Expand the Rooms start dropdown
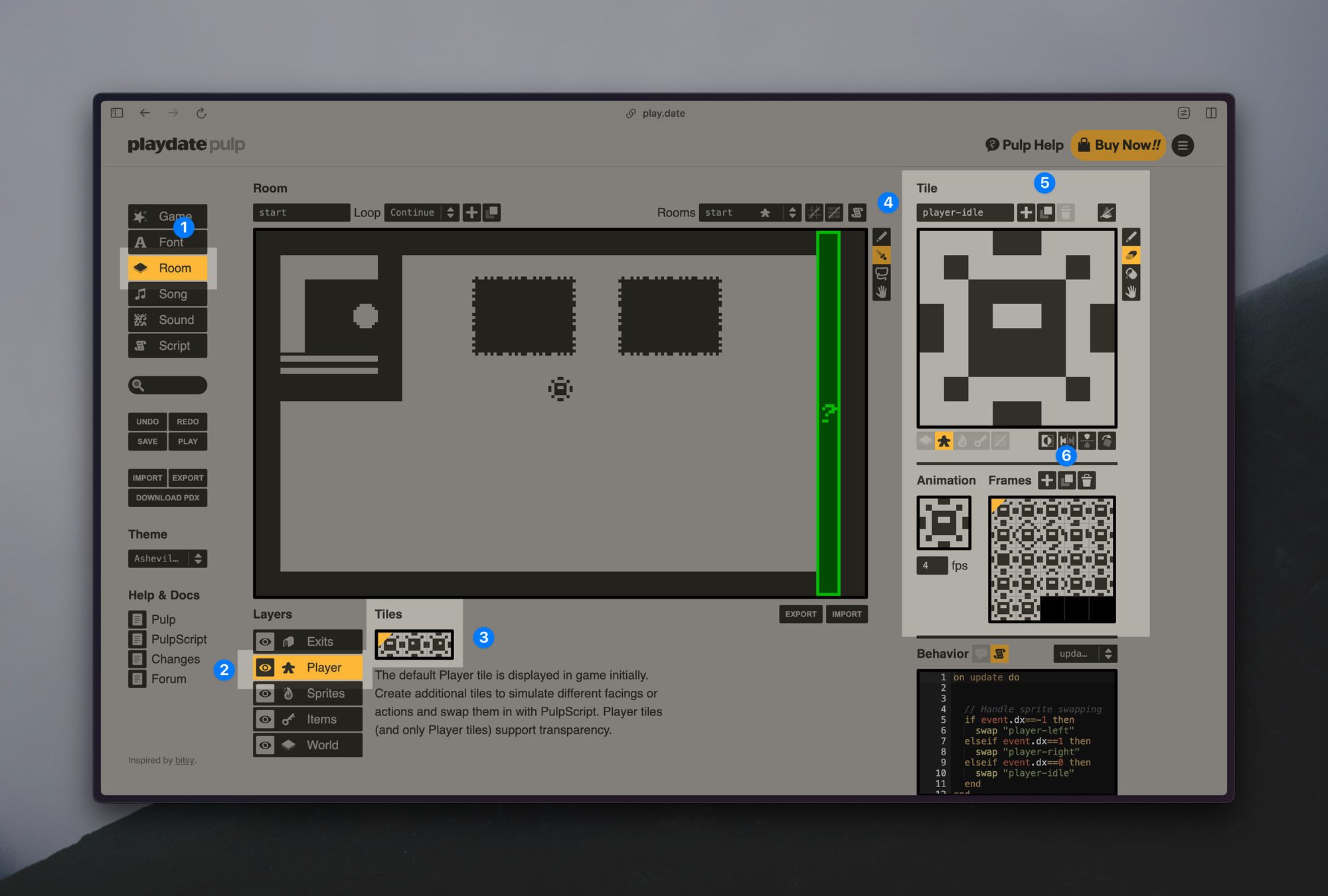The image size is (1328, 896). 749,212
